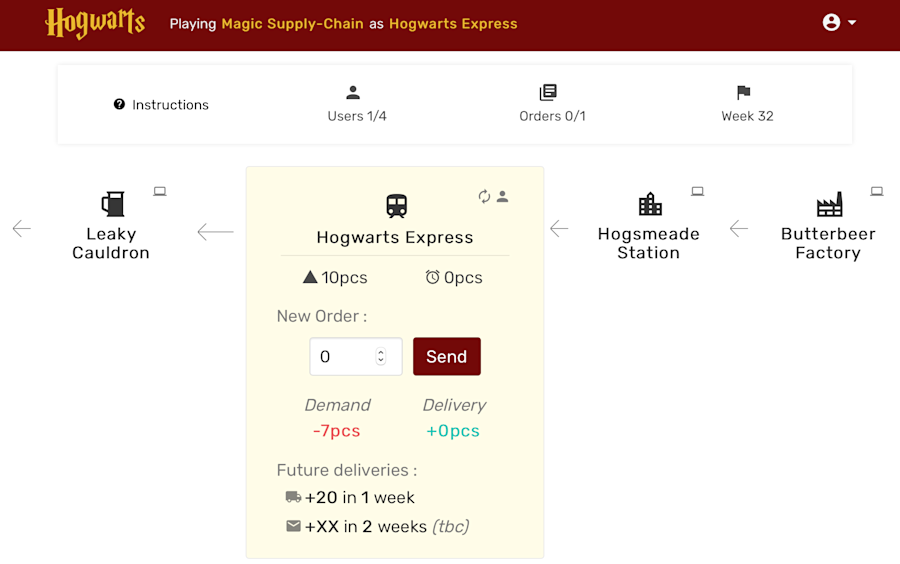Click the Hogsmeade Station building icon
Image resolution: width=900 pixels, height=564 pixels.
[650, 204]
